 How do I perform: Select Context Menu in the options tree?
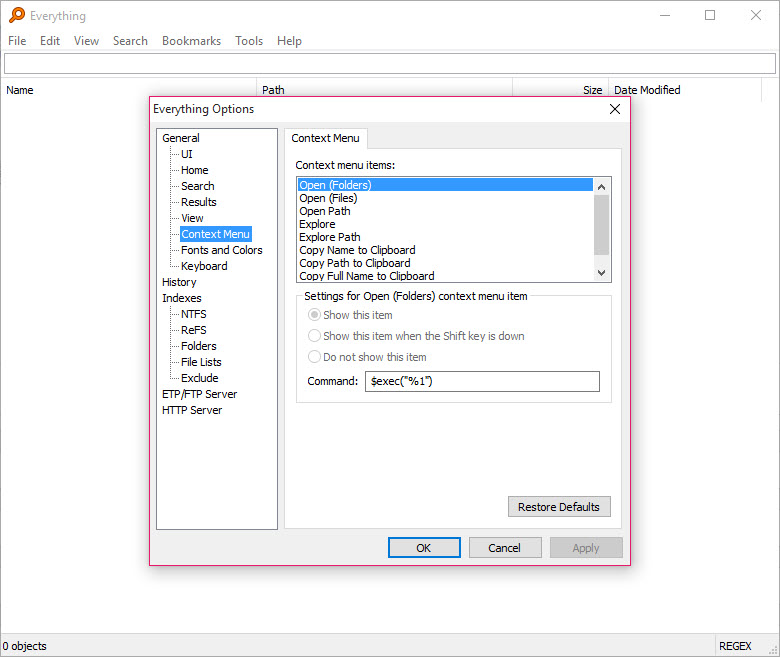(x=215, y=234)
